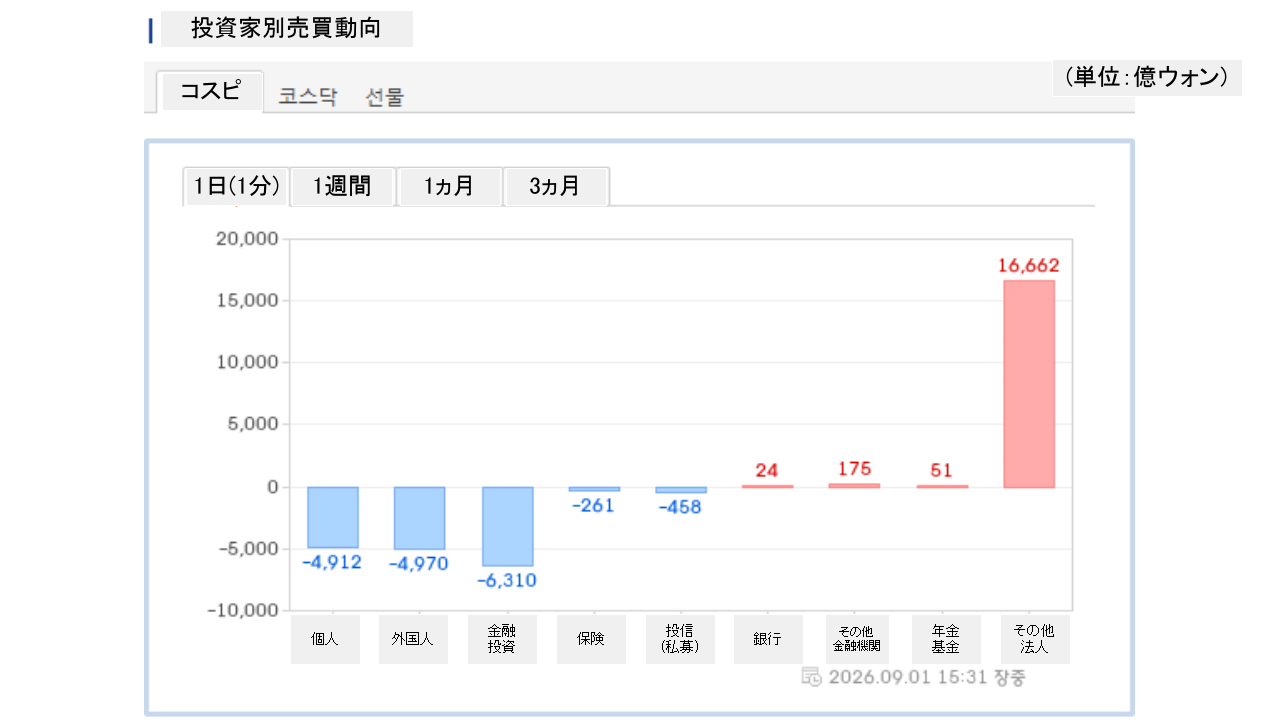Viewport: 1280px width, 720px height.
Task: Click the 投資家別売買動向 heading
Action: [286, 28]
